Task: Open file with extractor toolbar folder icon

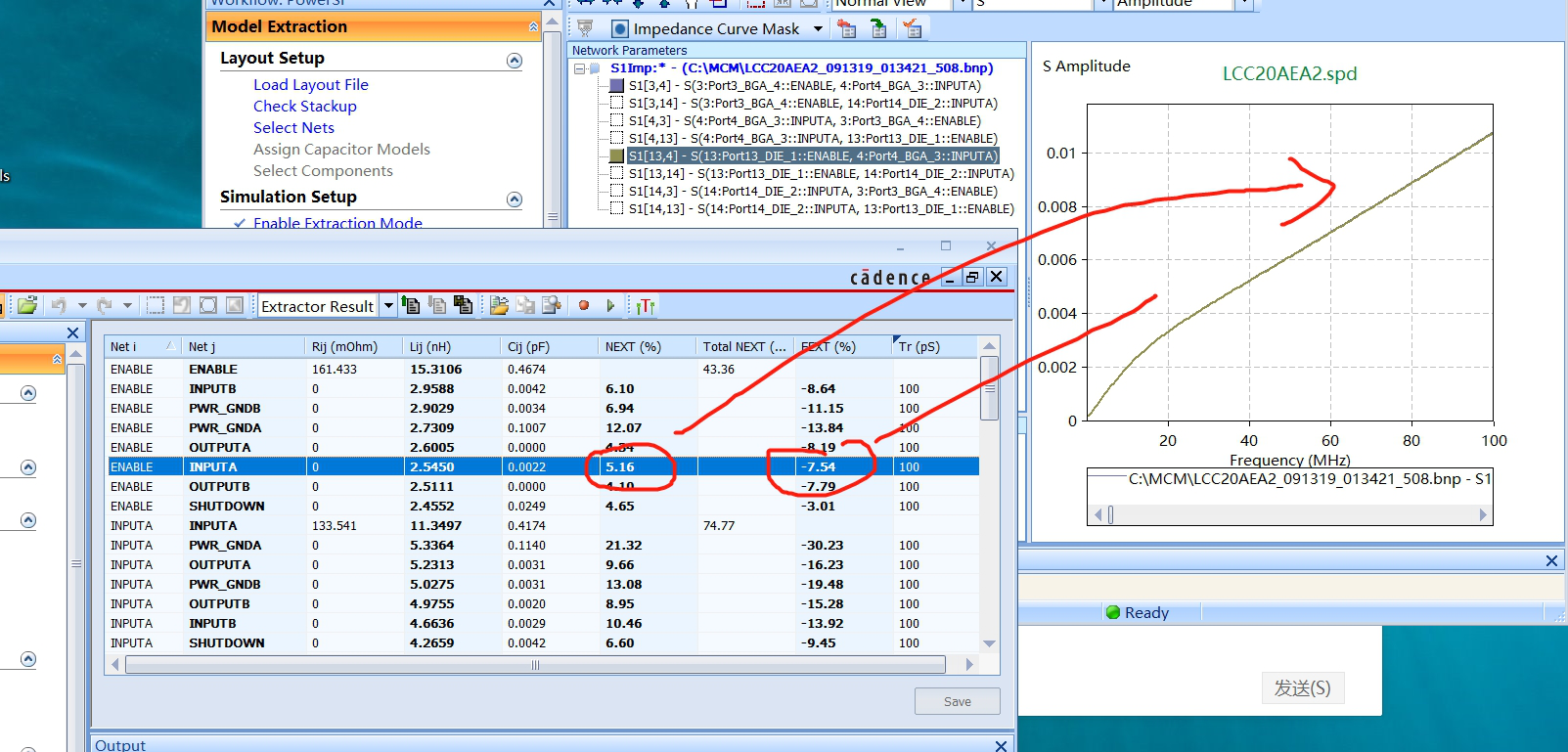Action: 27,305
